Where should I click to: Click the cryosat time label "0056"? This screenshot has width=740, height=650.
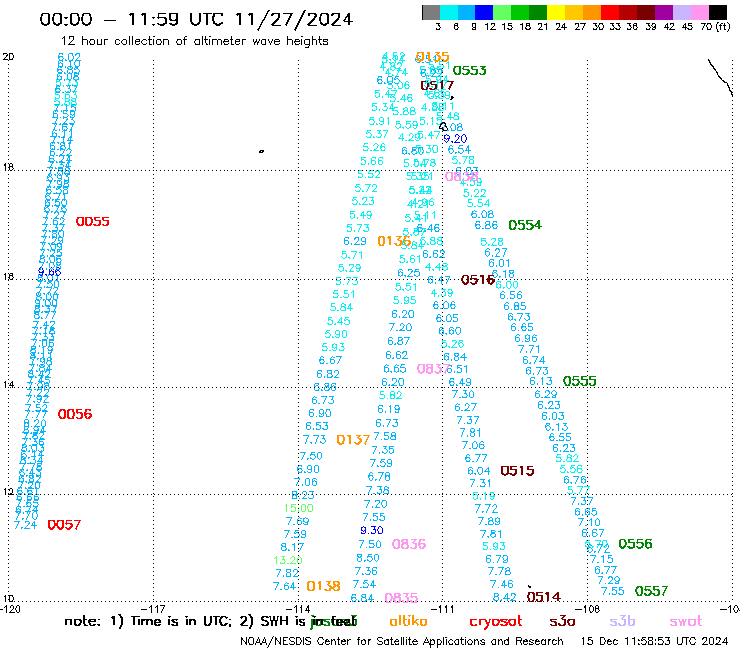point(75,414)
